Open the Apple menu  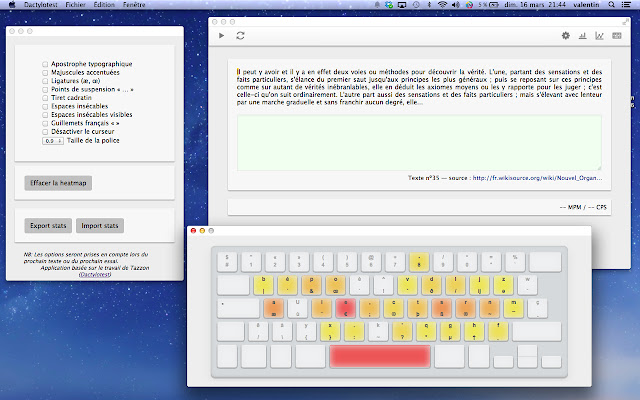(x=12, y=4)
